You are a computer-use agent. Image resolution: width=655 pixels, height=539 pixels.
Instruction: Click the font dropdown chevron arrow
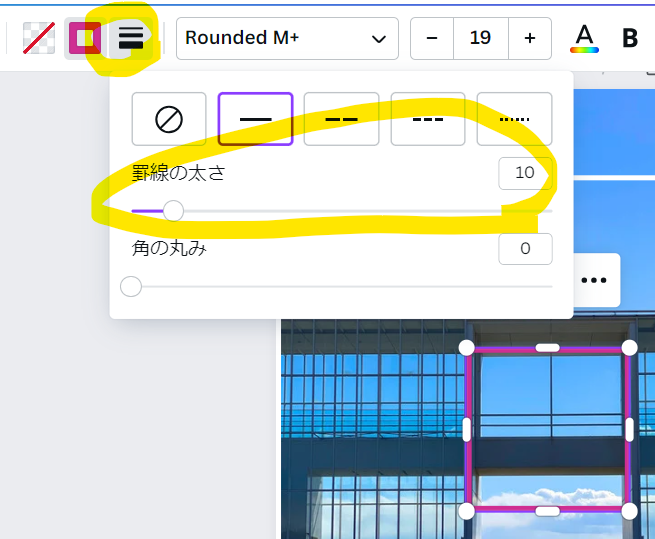pos(378,39)
